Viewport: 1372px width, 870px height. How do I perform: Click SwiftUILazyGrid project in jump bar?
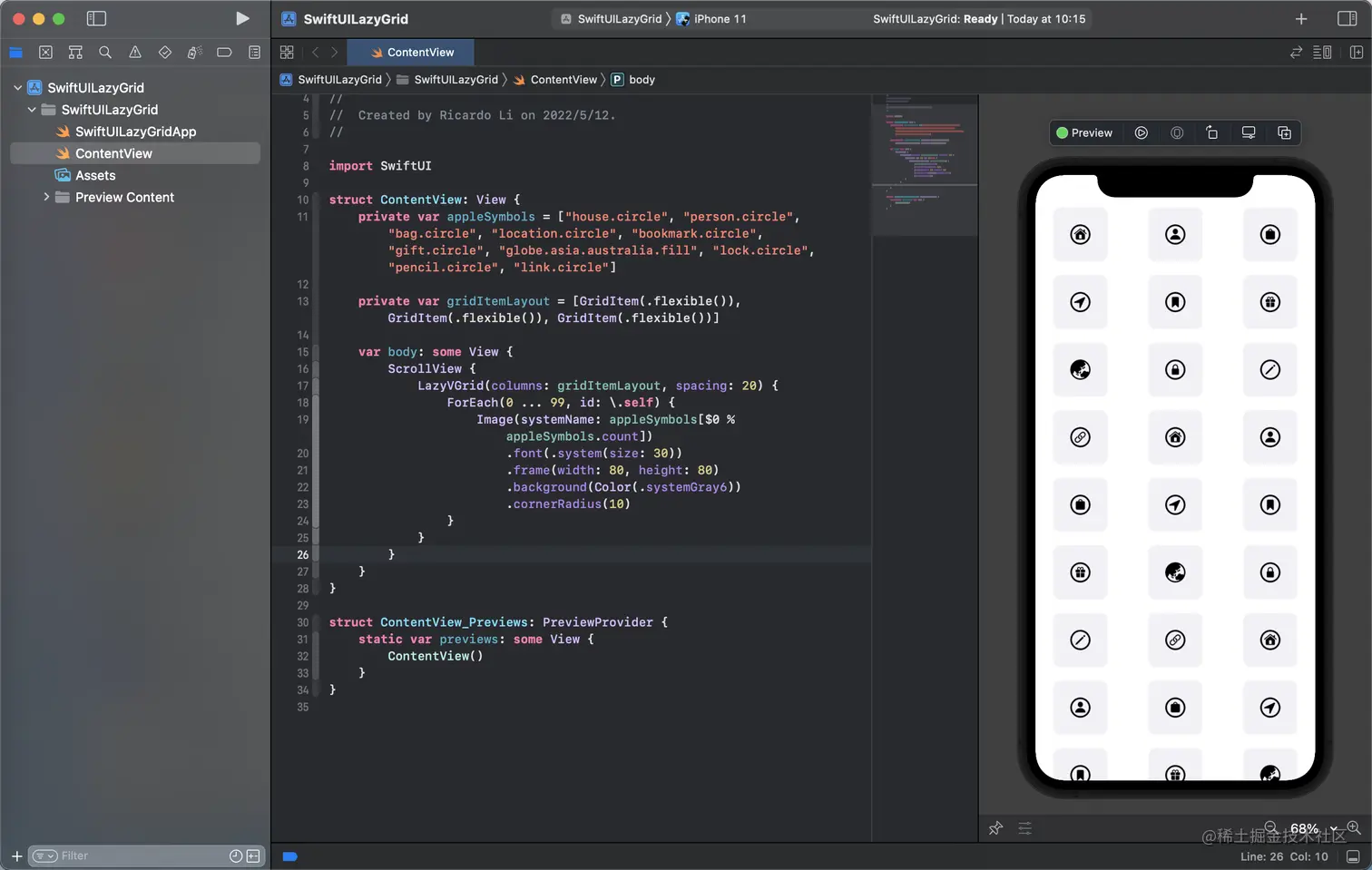pos(331,80)
